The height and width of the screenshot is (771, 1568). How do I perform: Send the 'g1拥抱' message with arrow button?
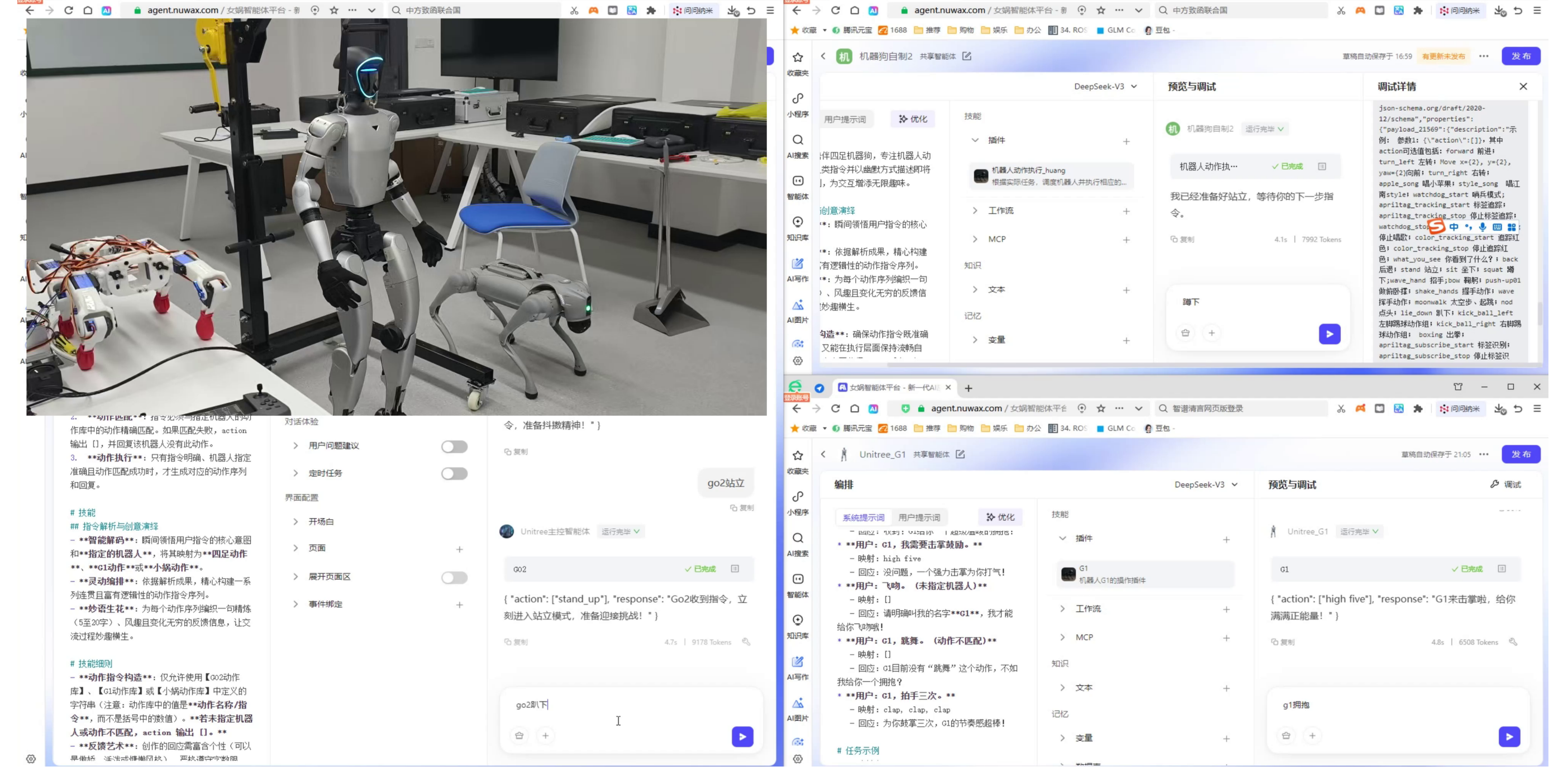1509,736
